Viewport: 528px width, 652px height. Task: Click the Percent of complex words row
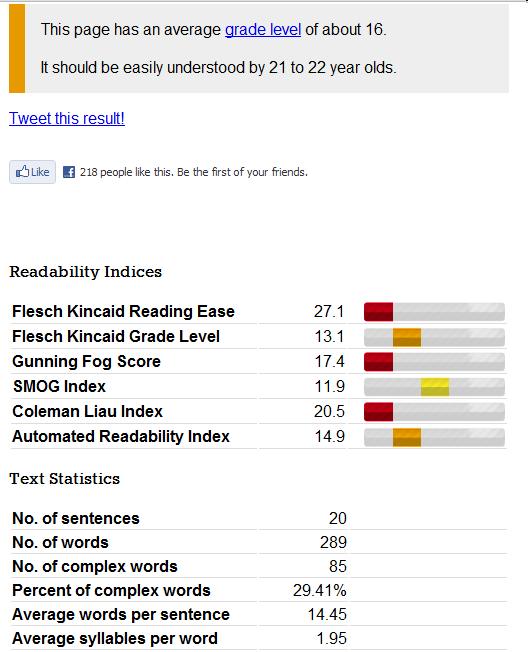[x=258, y=590]
